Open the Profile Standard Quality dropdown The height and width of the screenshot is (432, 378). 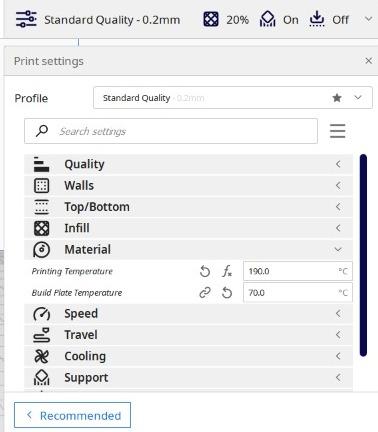tap(233, 98)
